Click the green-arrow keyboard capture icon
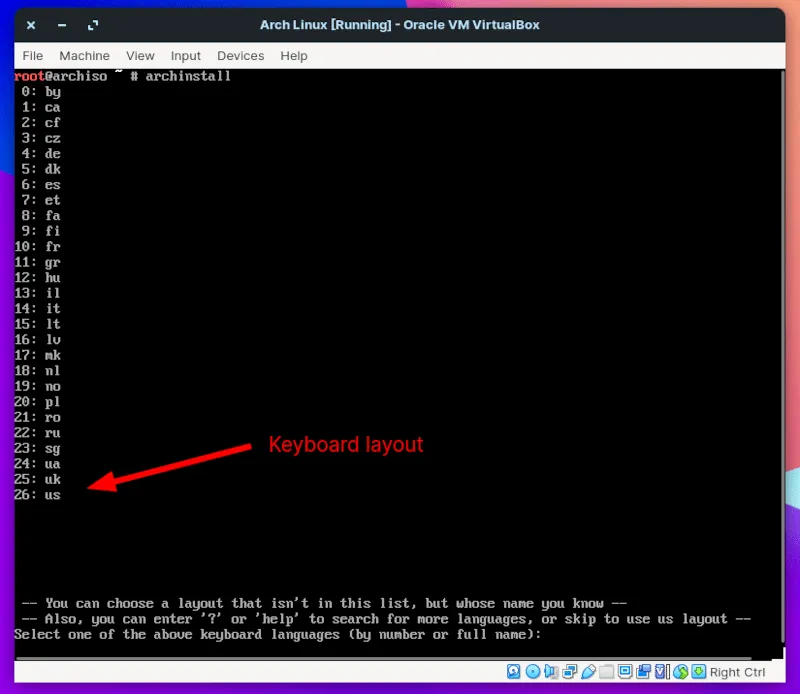The width and height of the screenshot is (800, 694). pos(697,672)
